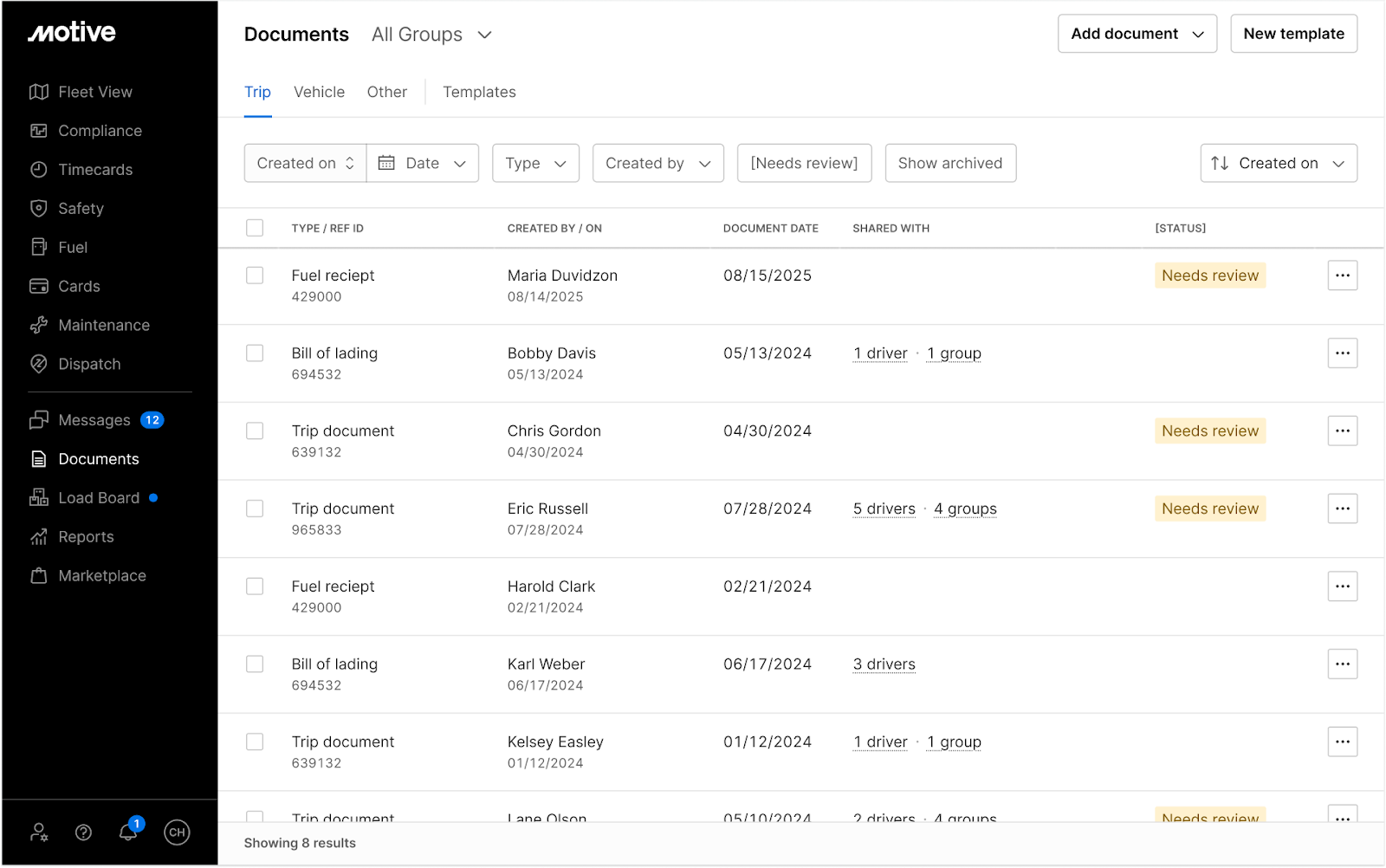Click the New template button
1386x868 pixels.
[1293, 34]
